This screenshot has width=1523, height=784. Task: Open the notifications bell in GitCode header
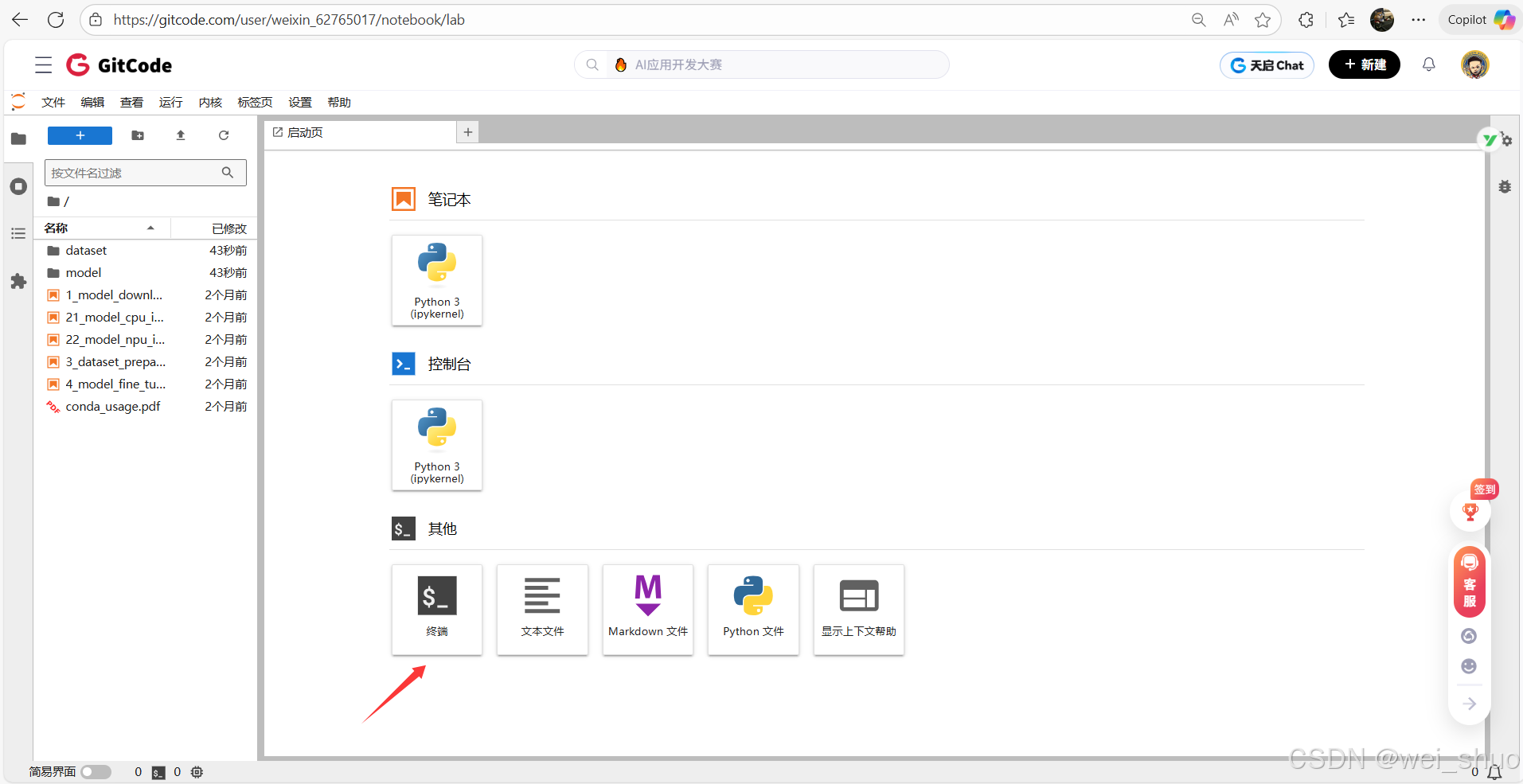coord(1429,64)
